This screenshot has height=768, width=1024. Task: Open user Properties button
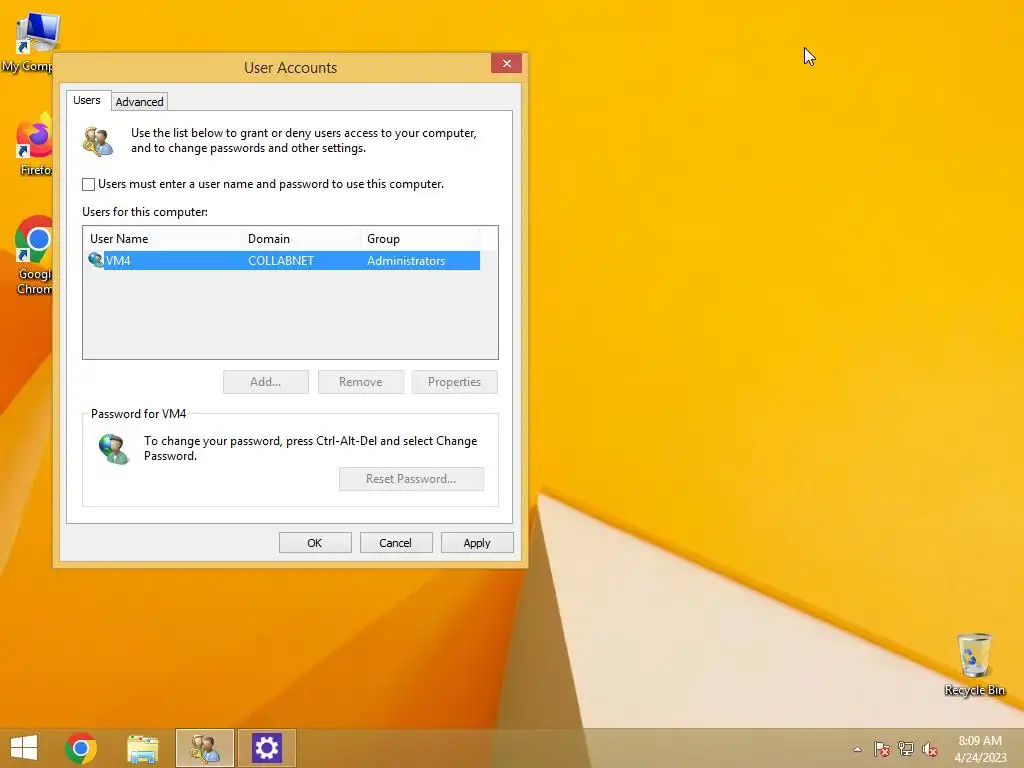pos(455,382)
